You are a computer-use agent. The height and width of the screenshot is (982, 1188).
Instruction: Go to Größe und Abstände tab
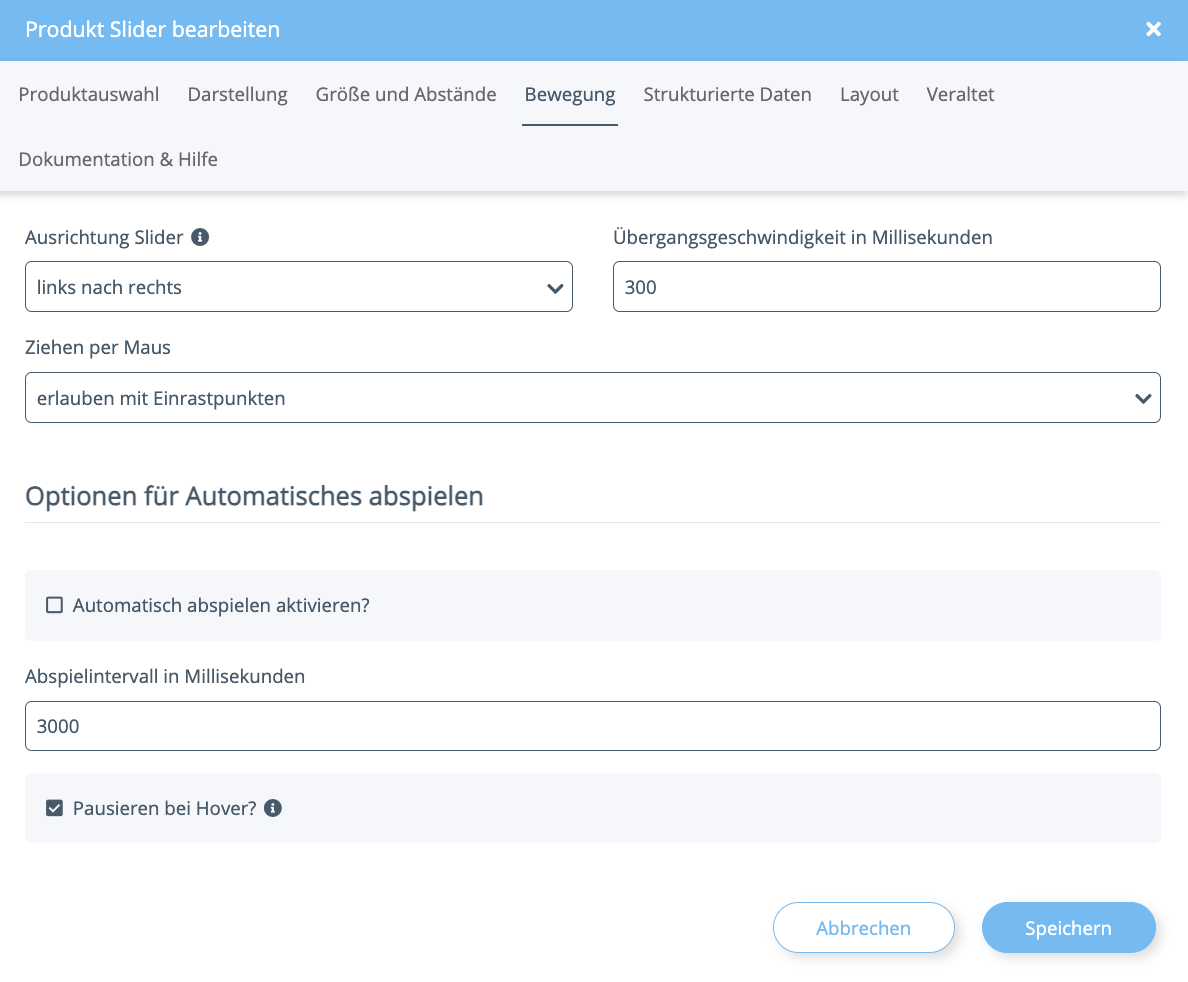coord(406,94)
